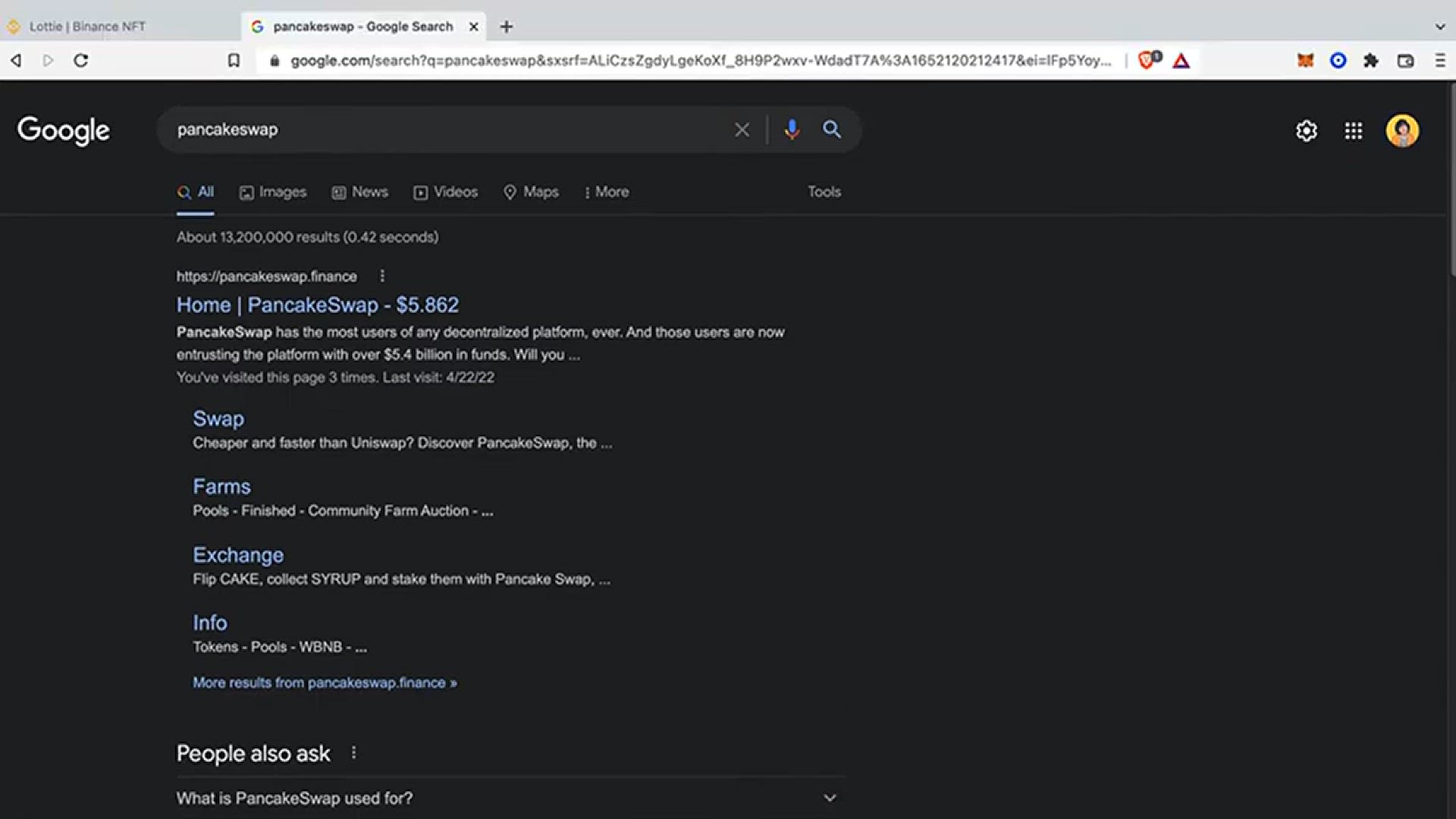Viewport: 1456px width, 819px height.
Task: Reload the current page
Action: tap(81, 61)
